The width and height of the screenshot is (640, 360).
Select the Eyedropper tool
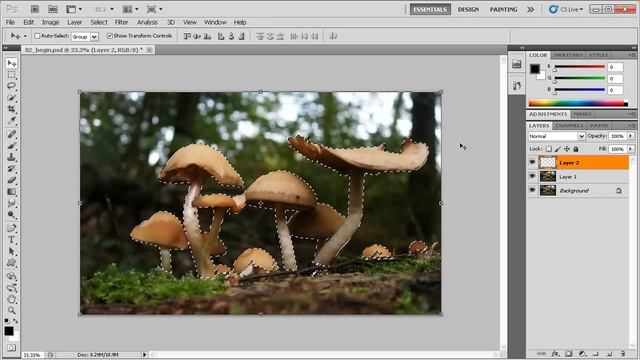[x=11, y=120]
